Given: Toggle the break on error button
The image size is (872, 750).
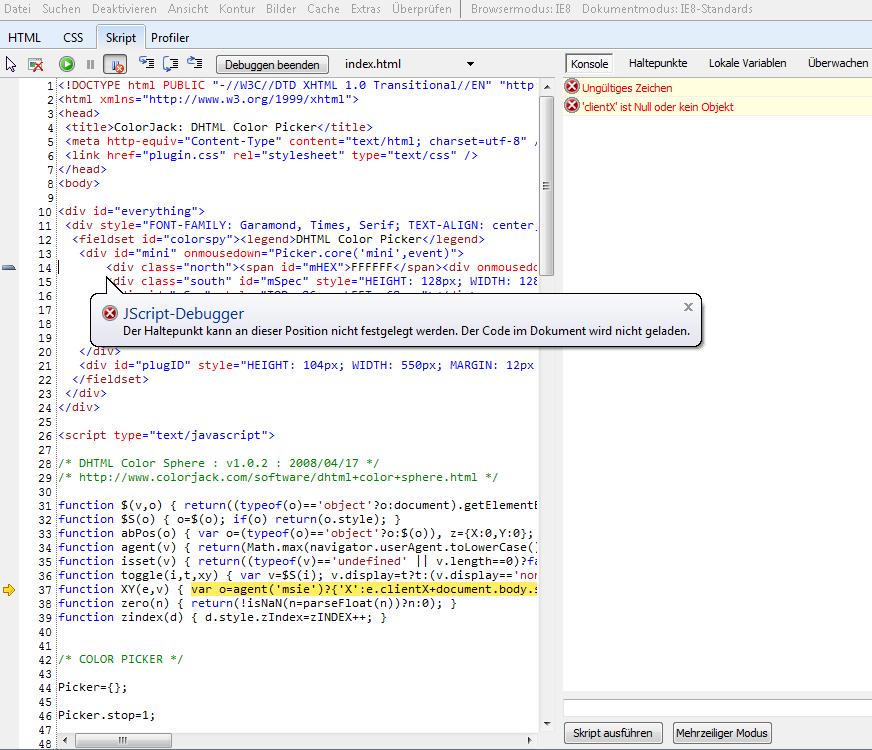Looking at the screenshot, I should (116, 64).
